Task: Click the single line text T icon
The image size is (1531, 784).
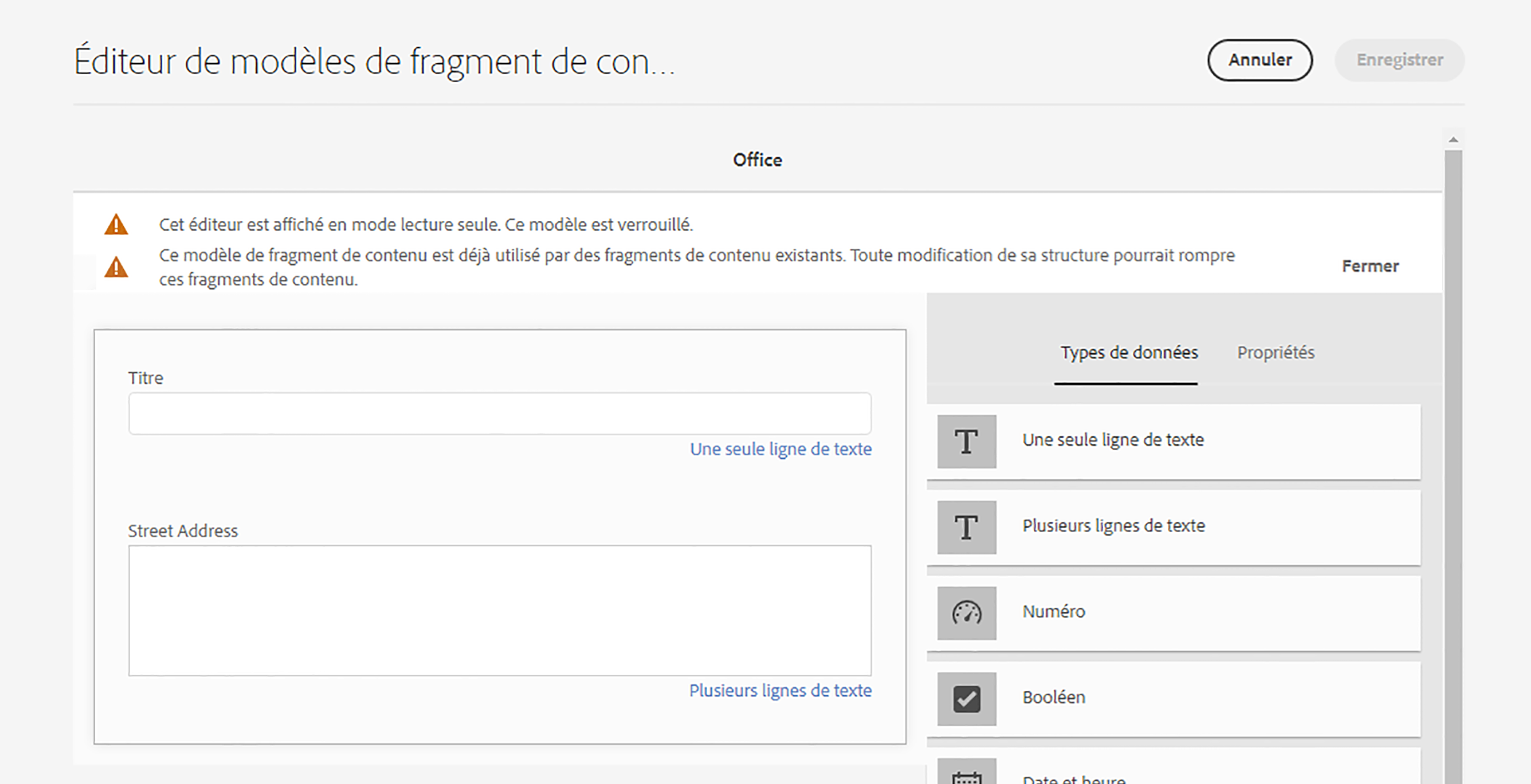Action: click(966, 441)
